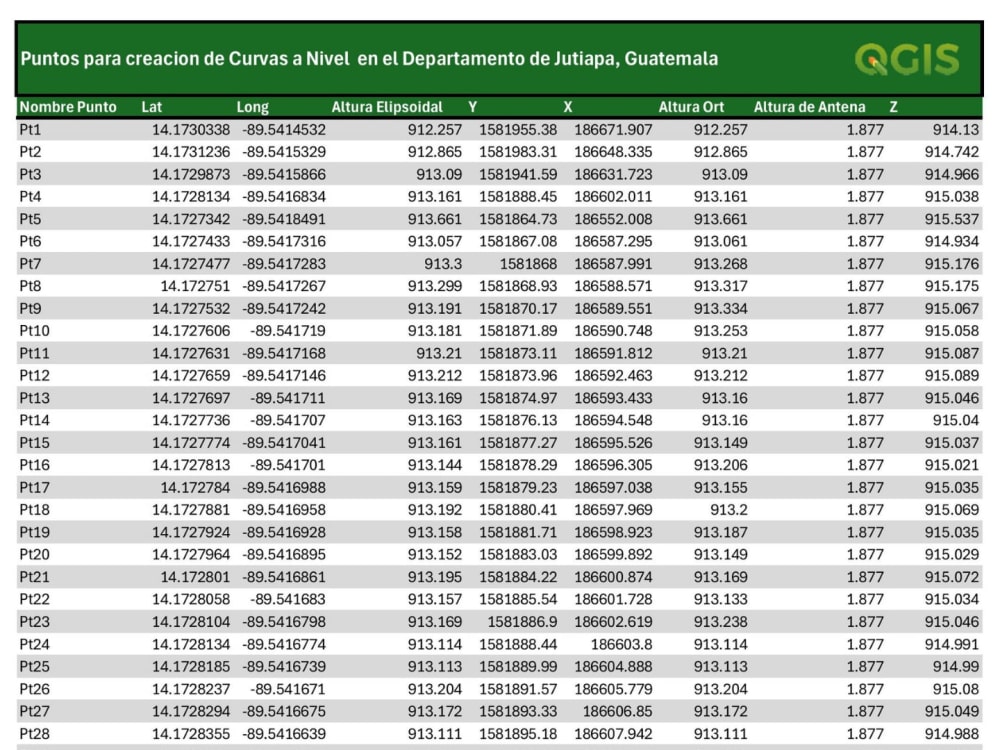Image resolution: width=1000 pixels, height=750 pixels.
Task: Click Y value '1581983.31'
Action: click(518, 152)
